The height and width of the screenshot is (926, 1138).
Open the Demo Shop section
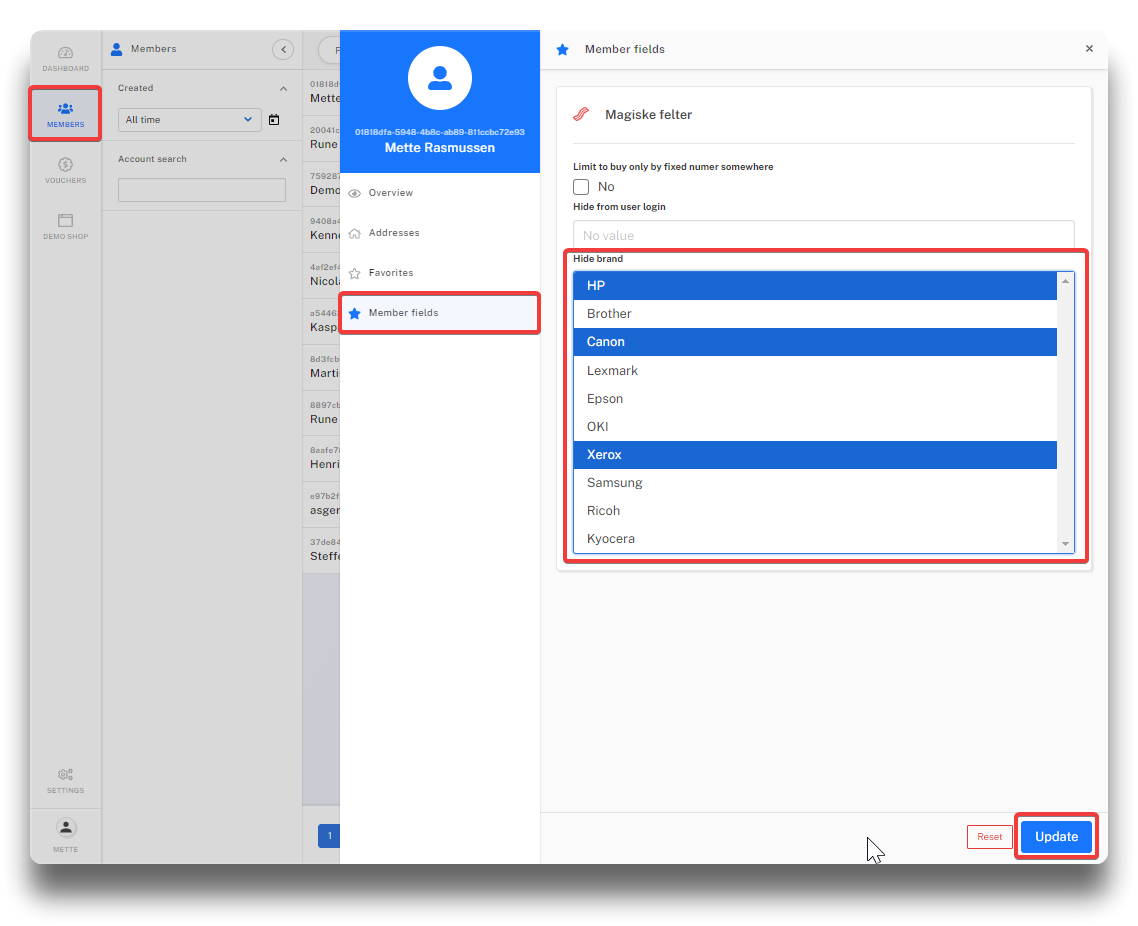[x=65, y=226]
